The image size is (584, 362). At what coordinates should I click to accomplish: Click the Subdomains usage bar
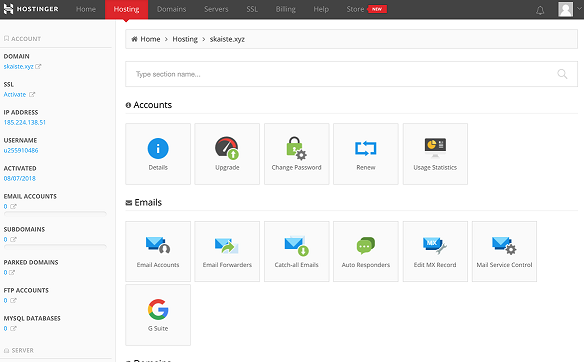[x=55, y=247]
